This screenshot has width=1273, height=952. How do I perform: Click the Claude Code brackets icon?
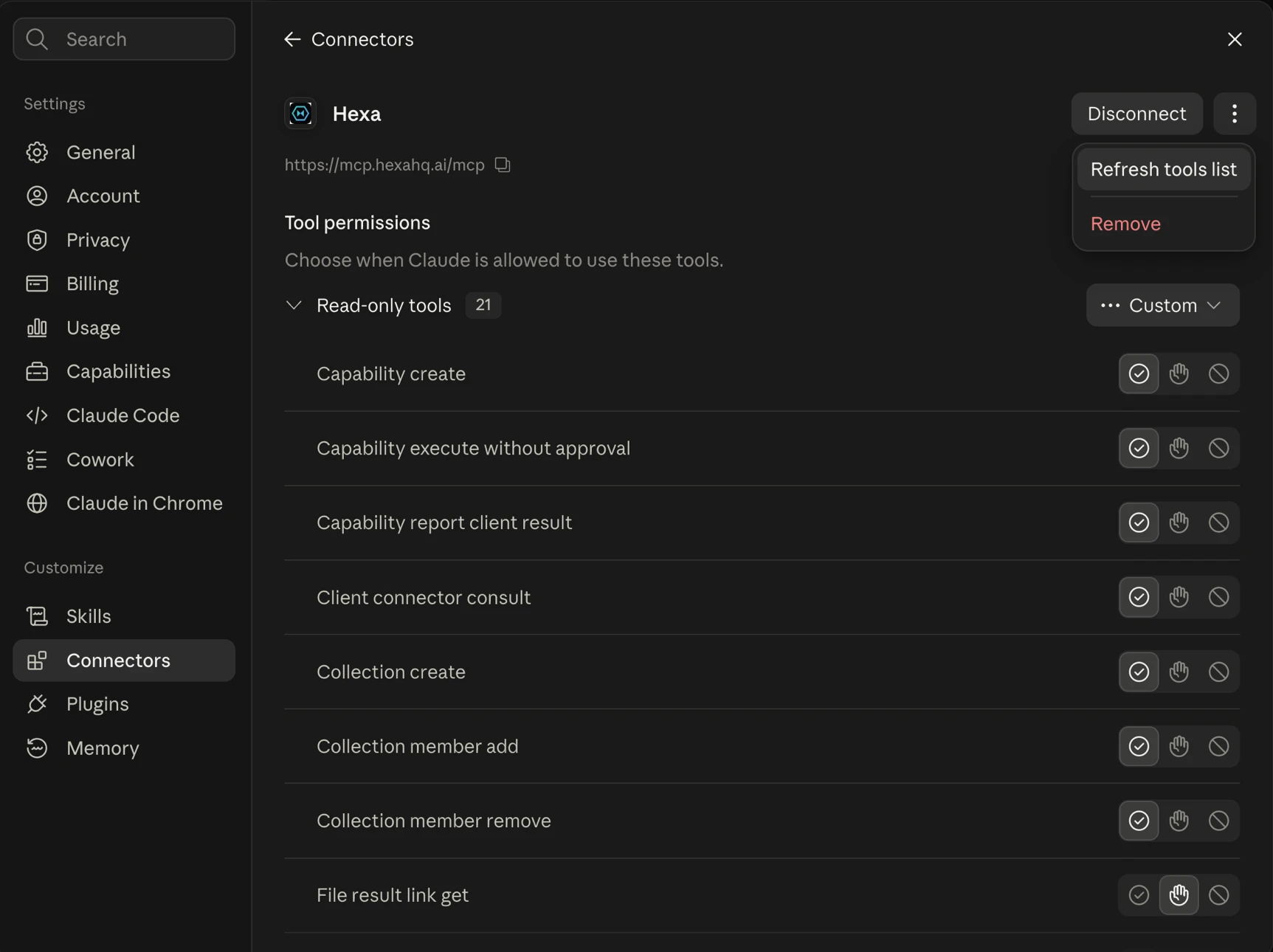37,415
